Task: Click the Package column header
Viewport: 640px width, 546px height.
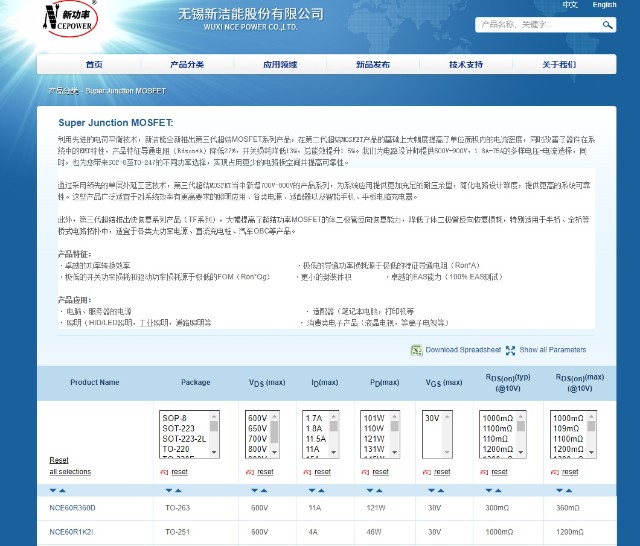Action: (196, 382)
